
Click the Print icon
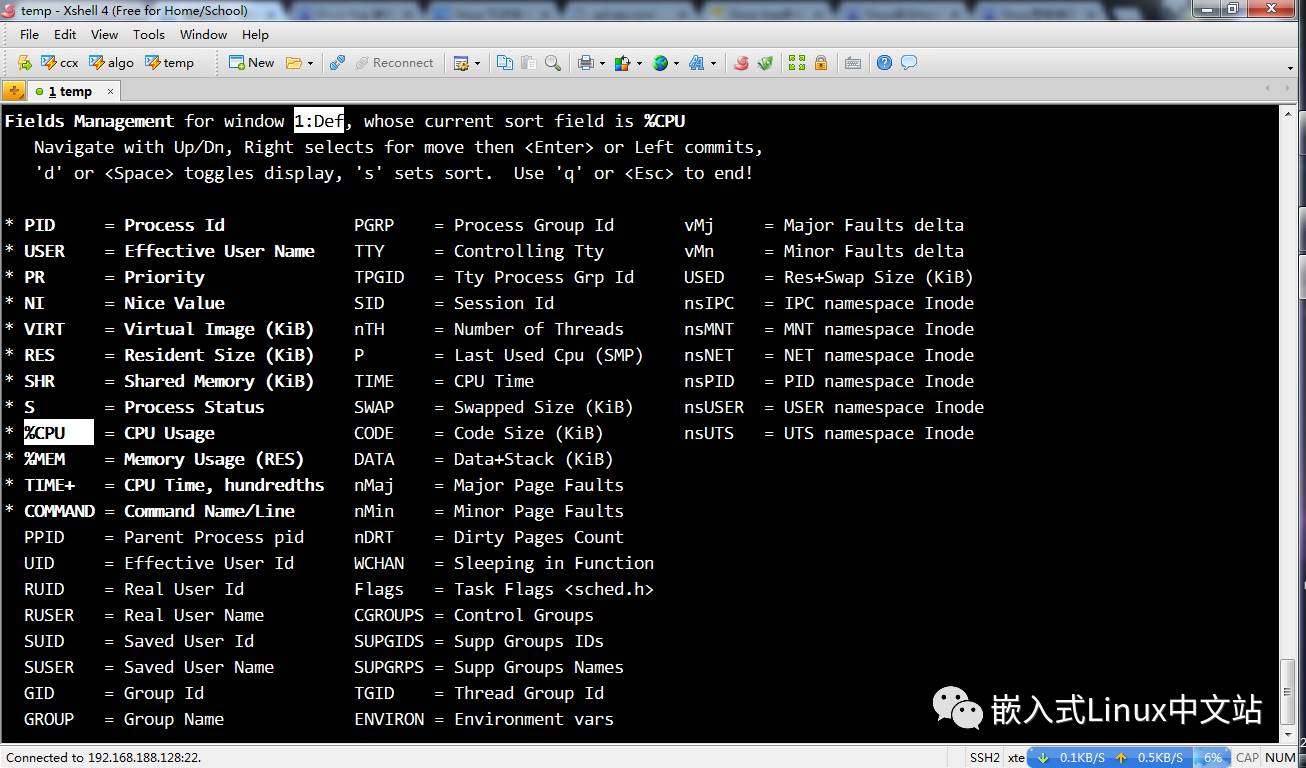pos(586,63)
